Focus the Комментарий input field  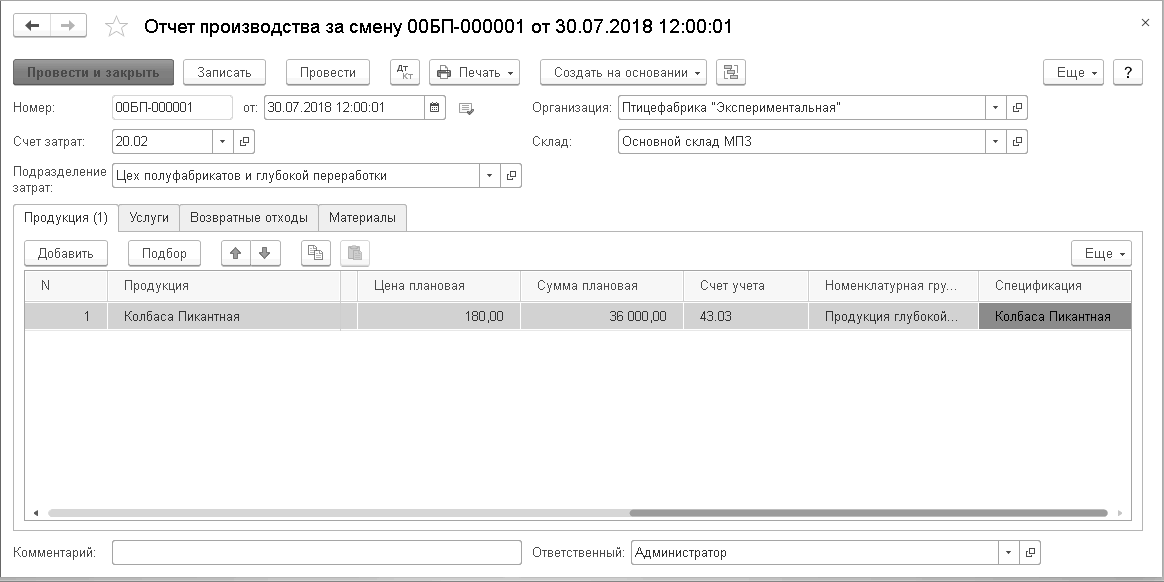tap(317, 552)
